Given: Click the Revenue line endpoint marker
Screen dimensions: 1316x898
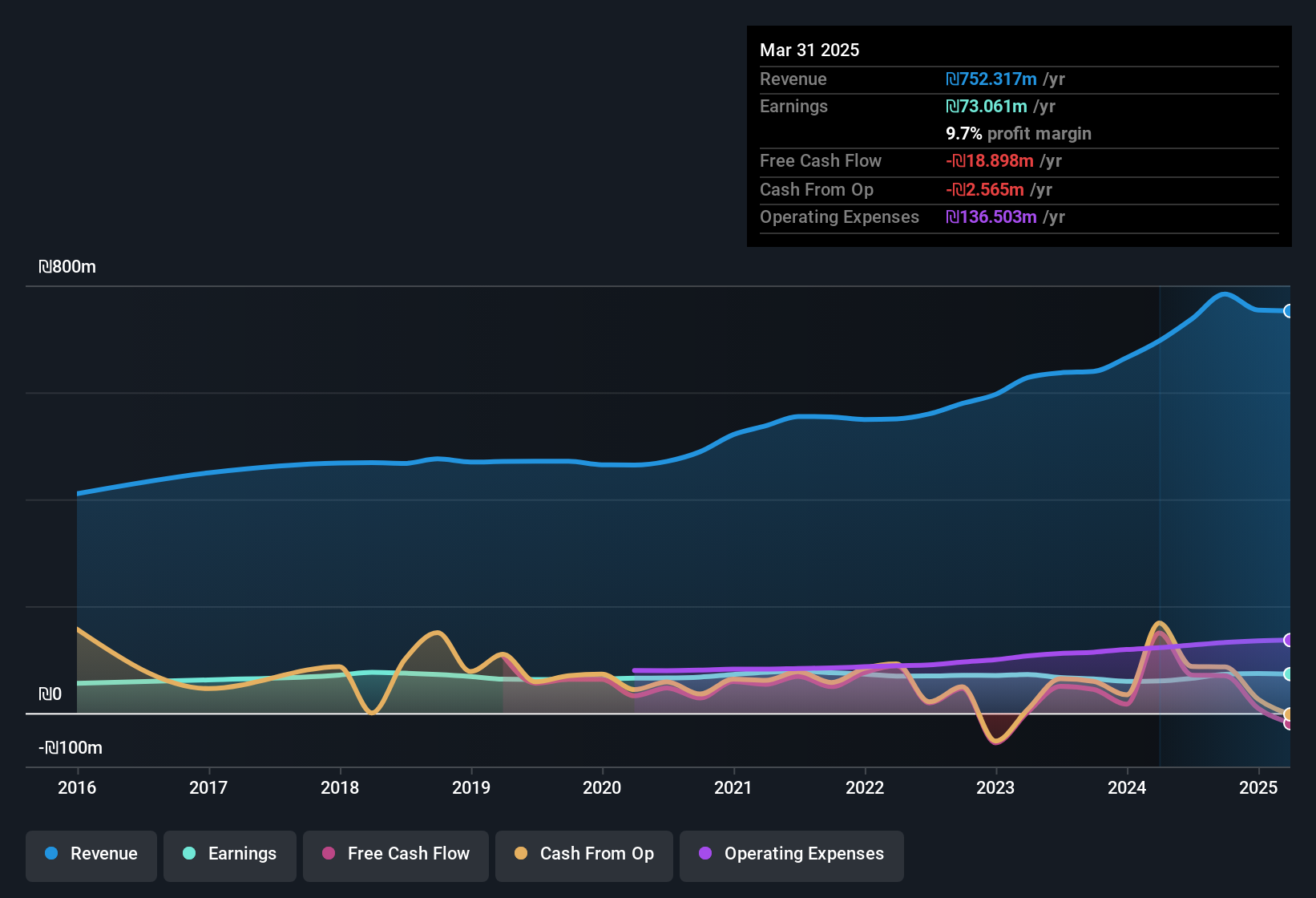Looking at the screenshot, I should 1288,311.
